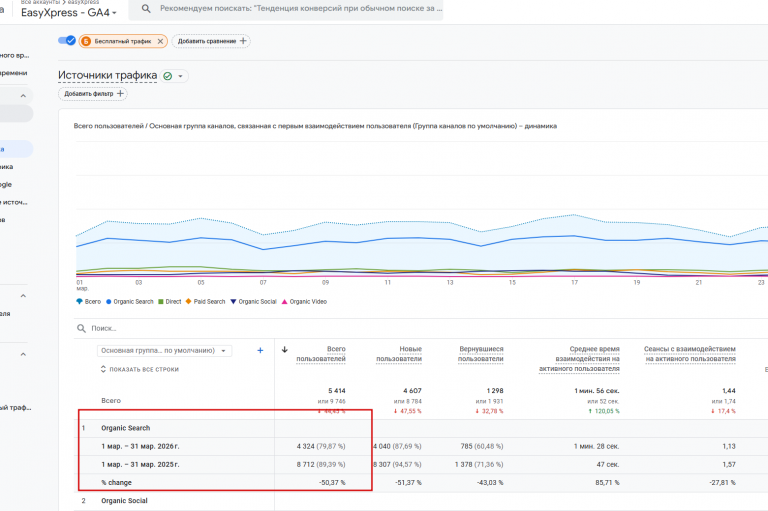Open Основная группа по умолчанию dimension dropdown
The height and width of the screenshot is (511, 768).
pos(164,351)
